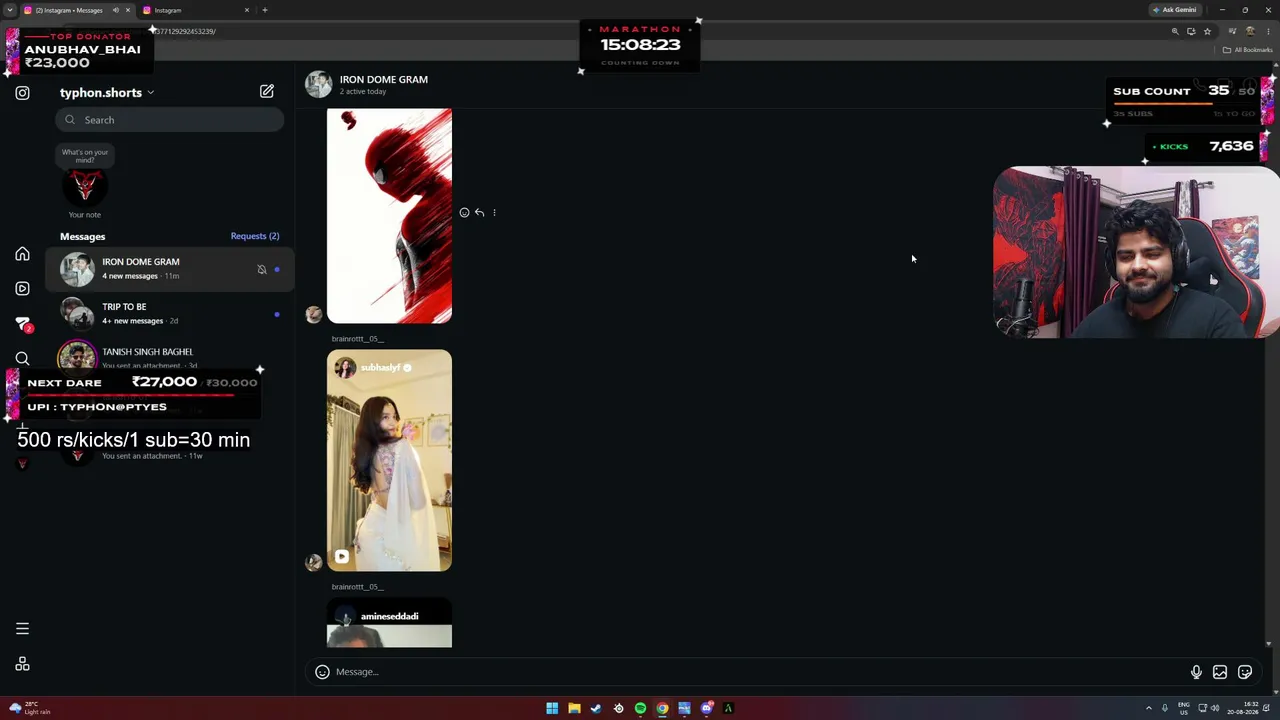Viewport: 1280px width, 720px height.
Task: Open TANISH SINGH BAGHEL conversation
Action: pyautogui.click(x=170, y=358)
